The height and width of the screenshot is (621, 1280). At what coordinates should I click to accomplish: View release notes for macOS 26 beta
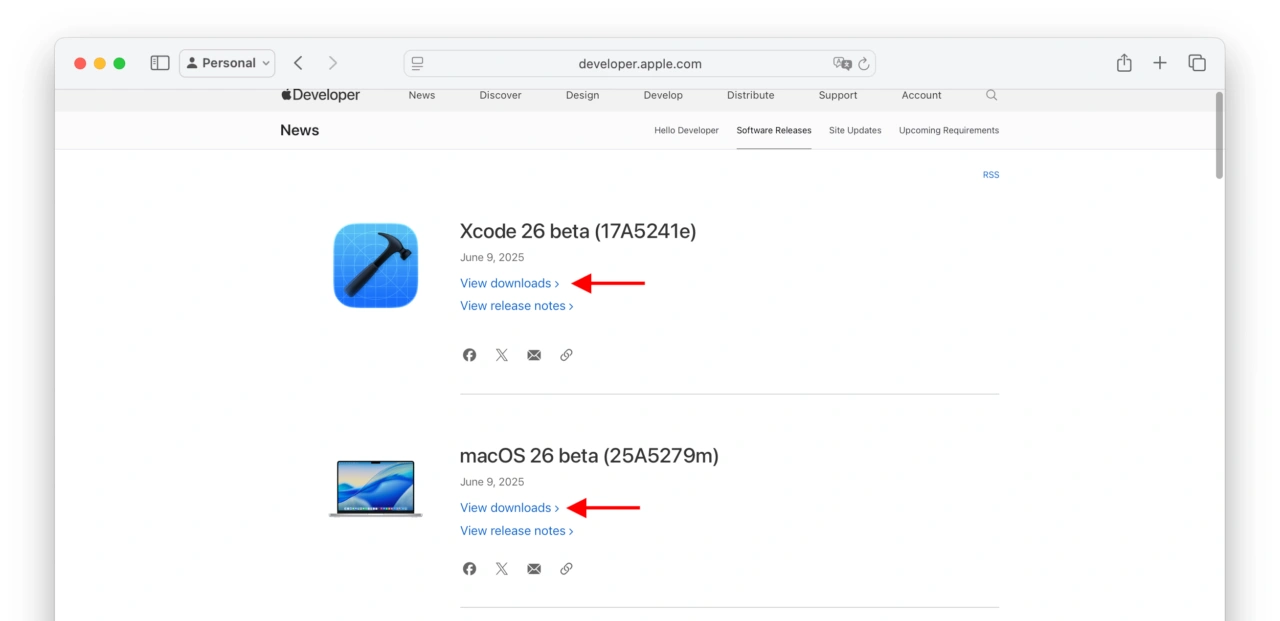(516, 531)
